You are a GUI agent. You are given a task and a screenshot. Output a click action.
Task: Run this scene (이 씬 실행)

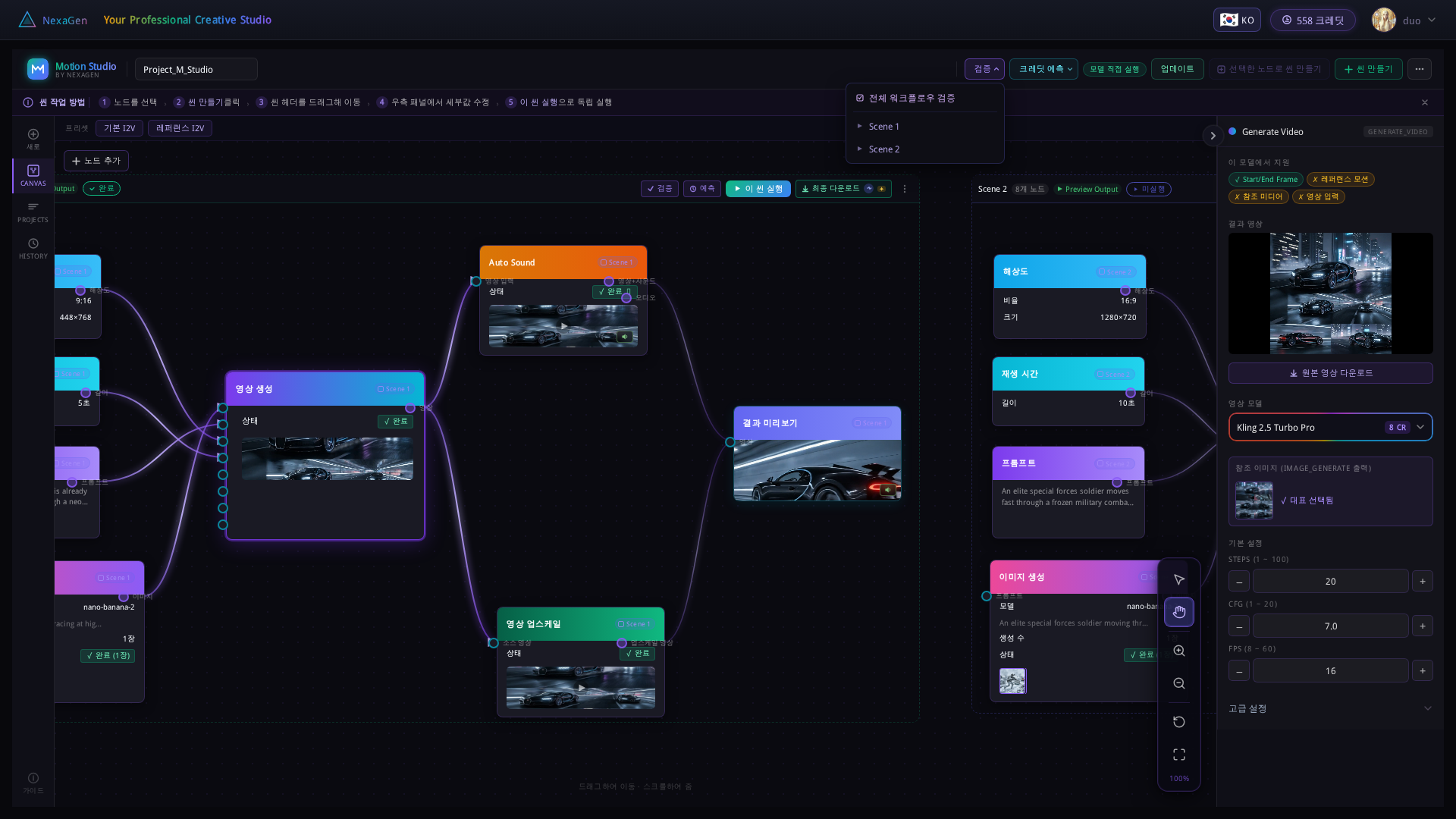tap(758, 189)
